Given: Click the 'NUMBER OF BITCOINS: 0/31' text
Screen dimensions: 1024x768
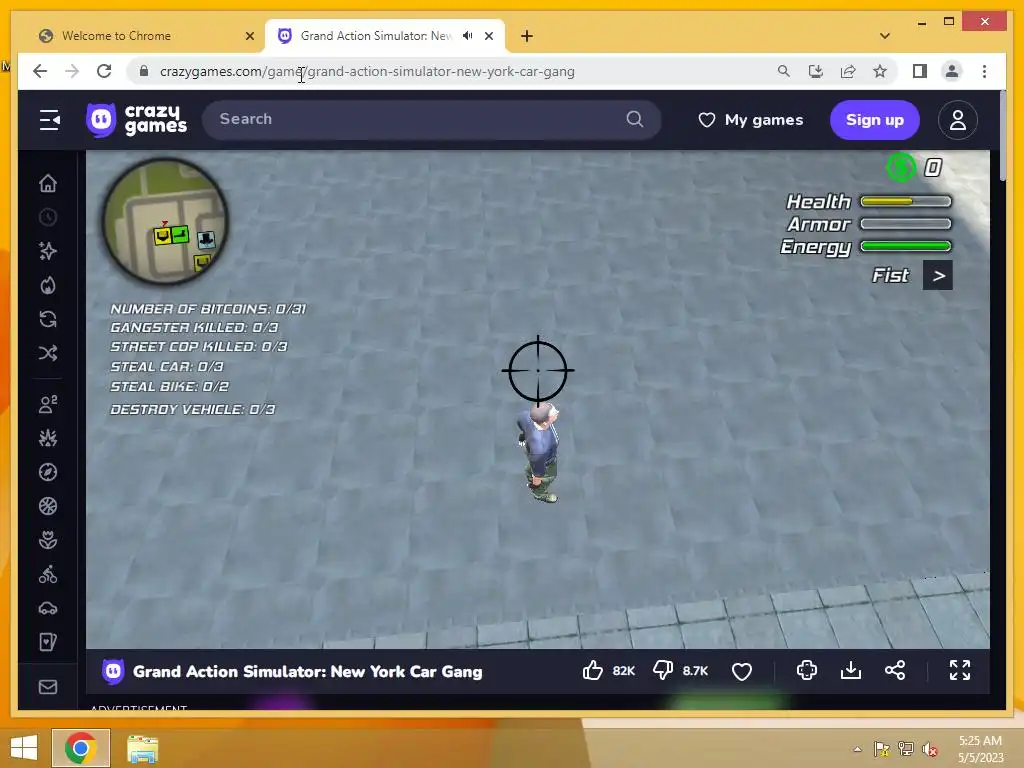Looking at the screenshot, I should point(208,309).
